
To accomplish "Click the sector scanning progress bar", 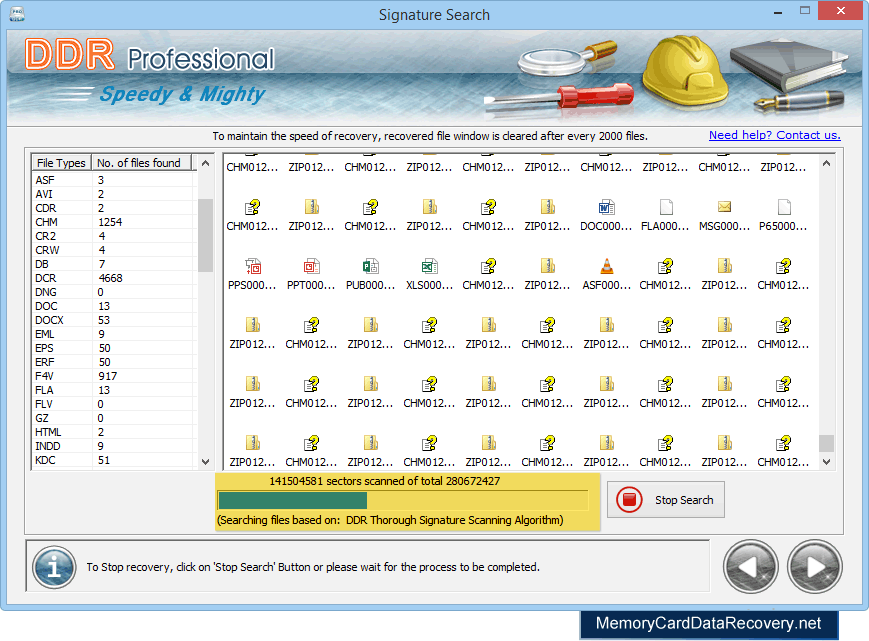I will point(403,500).
